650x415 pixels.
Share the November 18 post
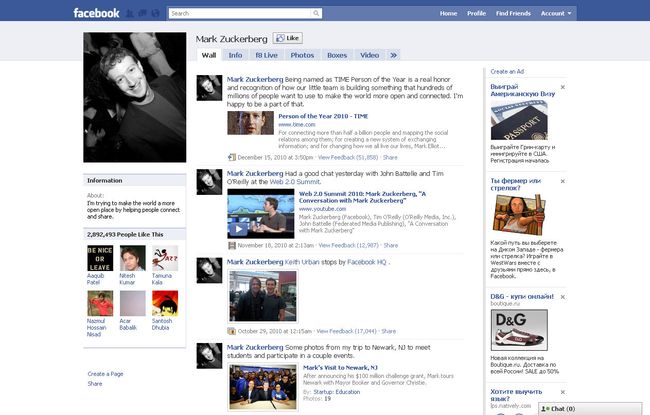[x=390, y=245]
